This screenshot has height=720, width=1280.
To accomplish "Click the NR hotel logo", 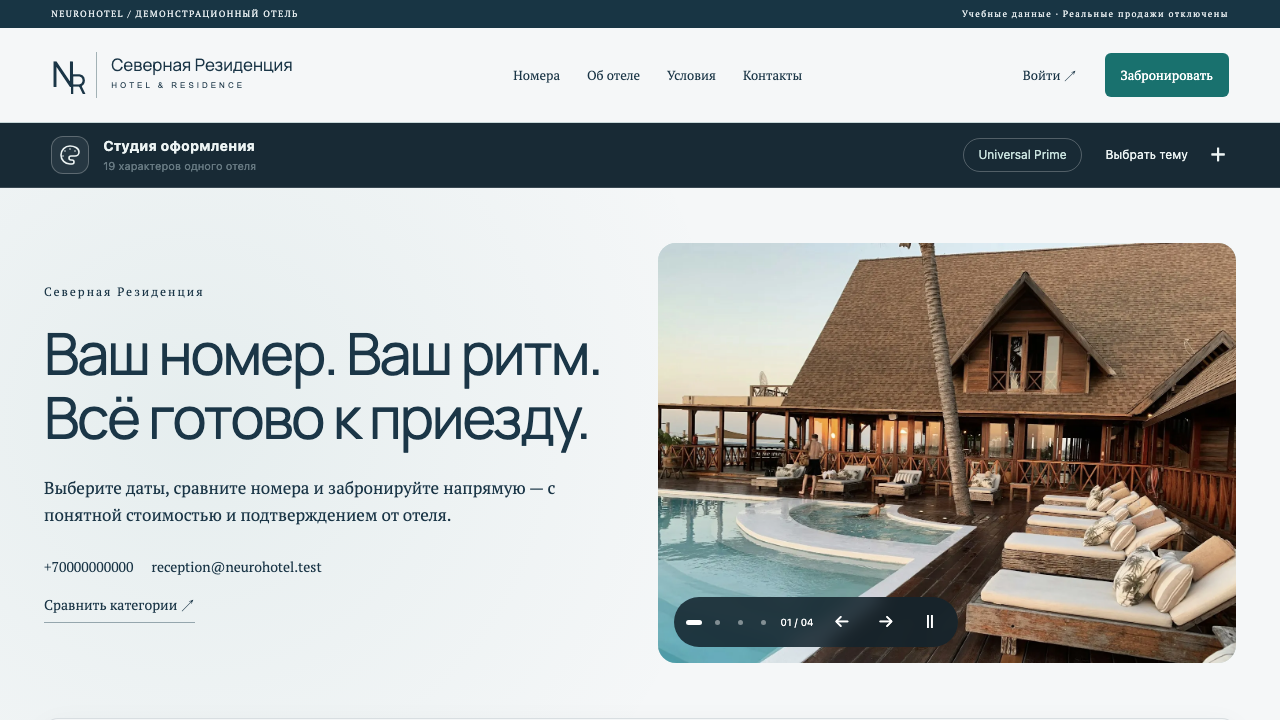I will (x=69, y=76).
